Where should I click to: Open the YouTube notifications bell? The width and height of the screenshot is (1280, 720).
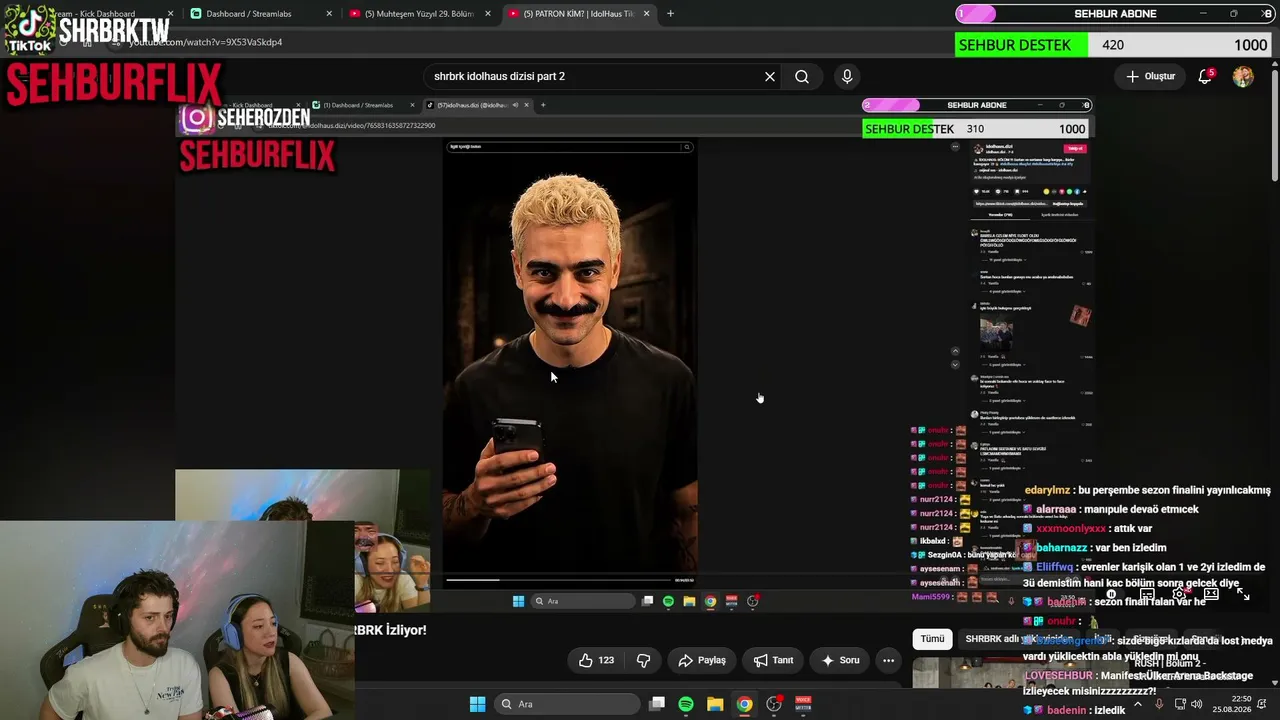pos(1205,76)
